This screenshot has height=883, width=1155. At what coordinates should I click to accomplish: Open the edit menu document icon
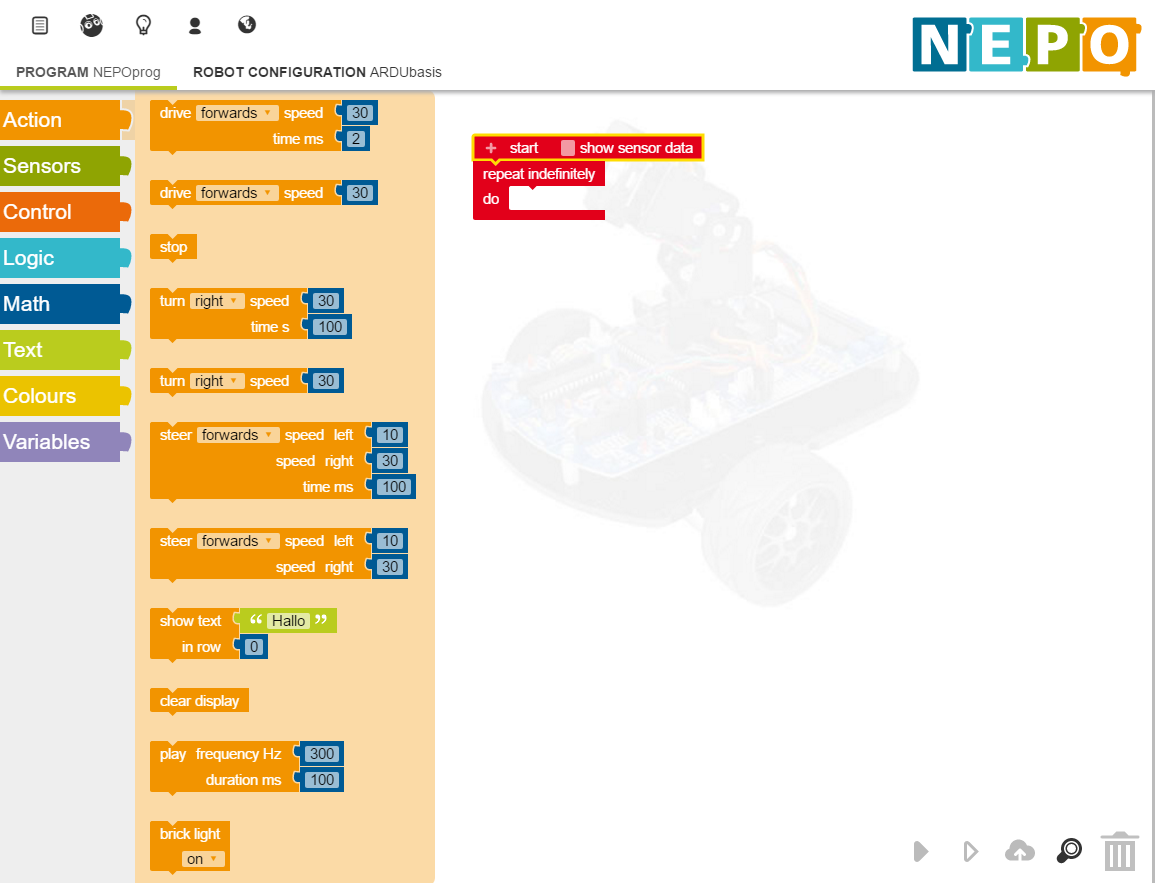pos(40,26)
